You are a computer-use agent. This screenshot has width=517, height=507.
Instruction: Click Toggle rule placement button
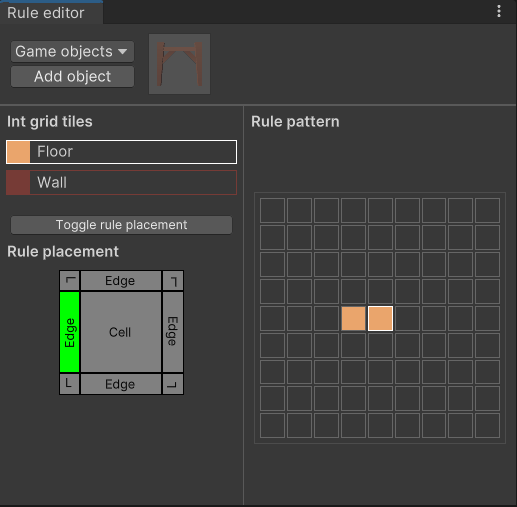click(121, 225)
